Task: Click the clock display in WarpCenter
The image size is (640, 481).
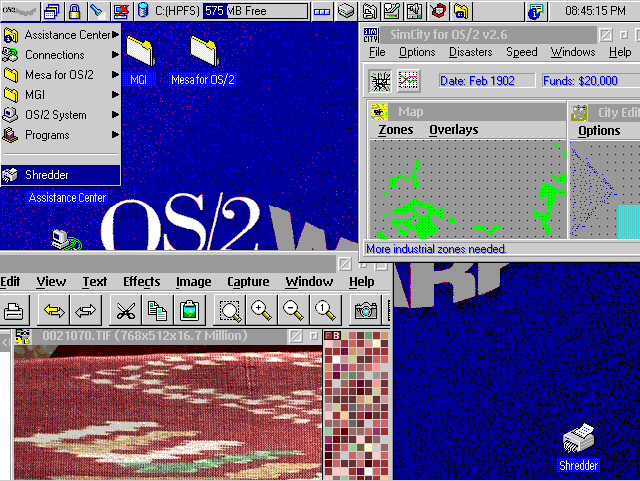Action: pos(594,12)
